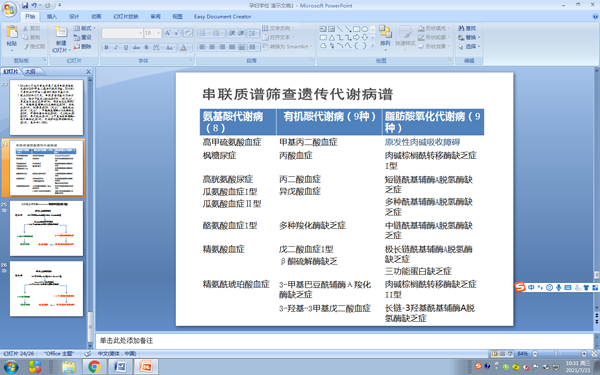
Task: Open the font name combo box
Action: [122, 33]
